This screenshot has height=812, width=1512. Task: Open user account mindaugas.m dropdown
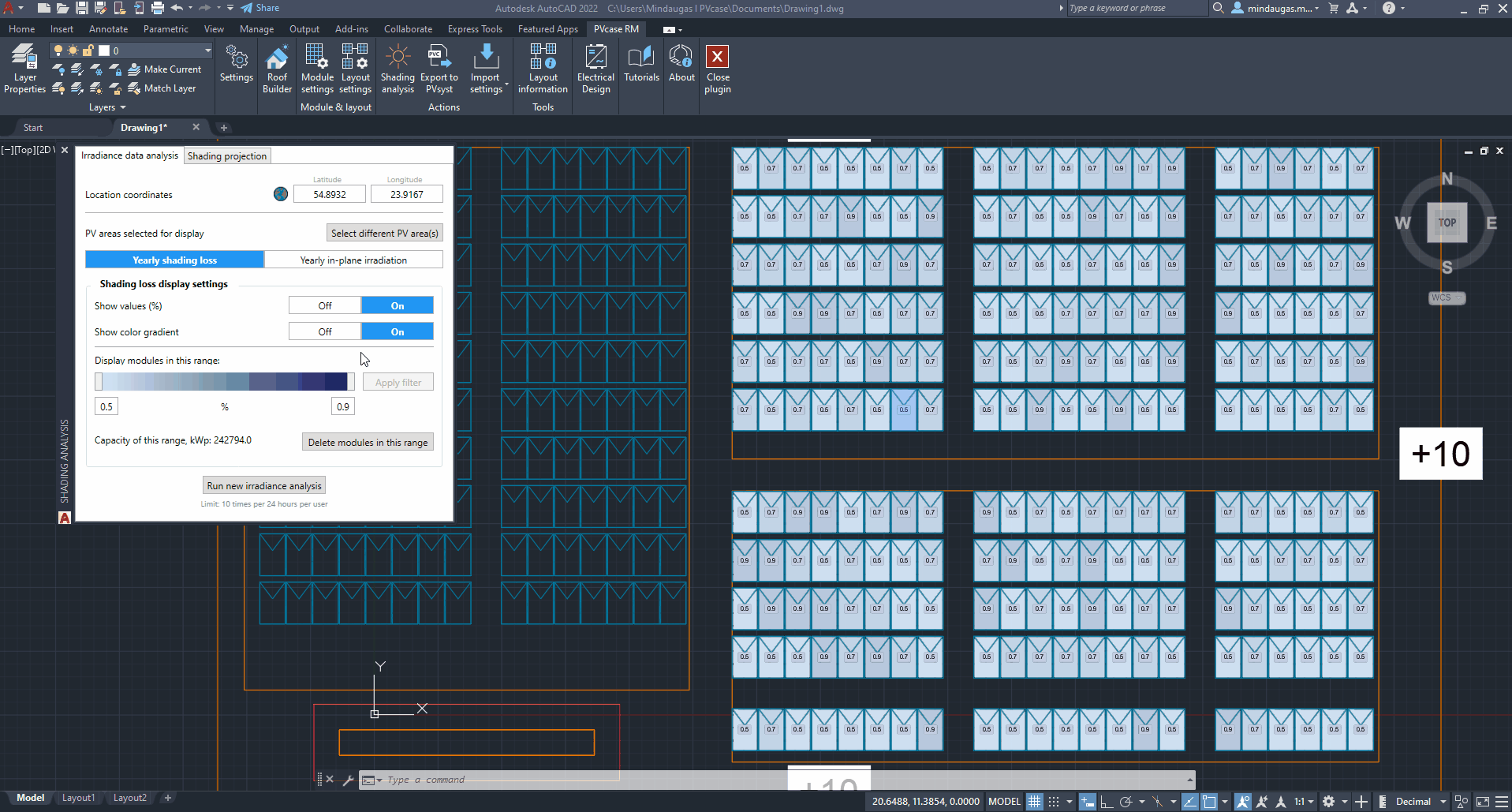click(x=1275, y=8)
